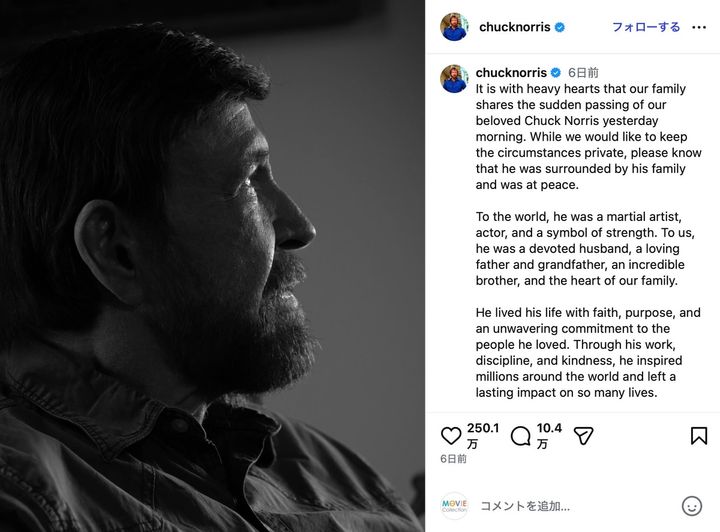The height and width of the screenshot is (532, 720).
Task: Click the 10.4万 comment count
Action: coord(549,435)
